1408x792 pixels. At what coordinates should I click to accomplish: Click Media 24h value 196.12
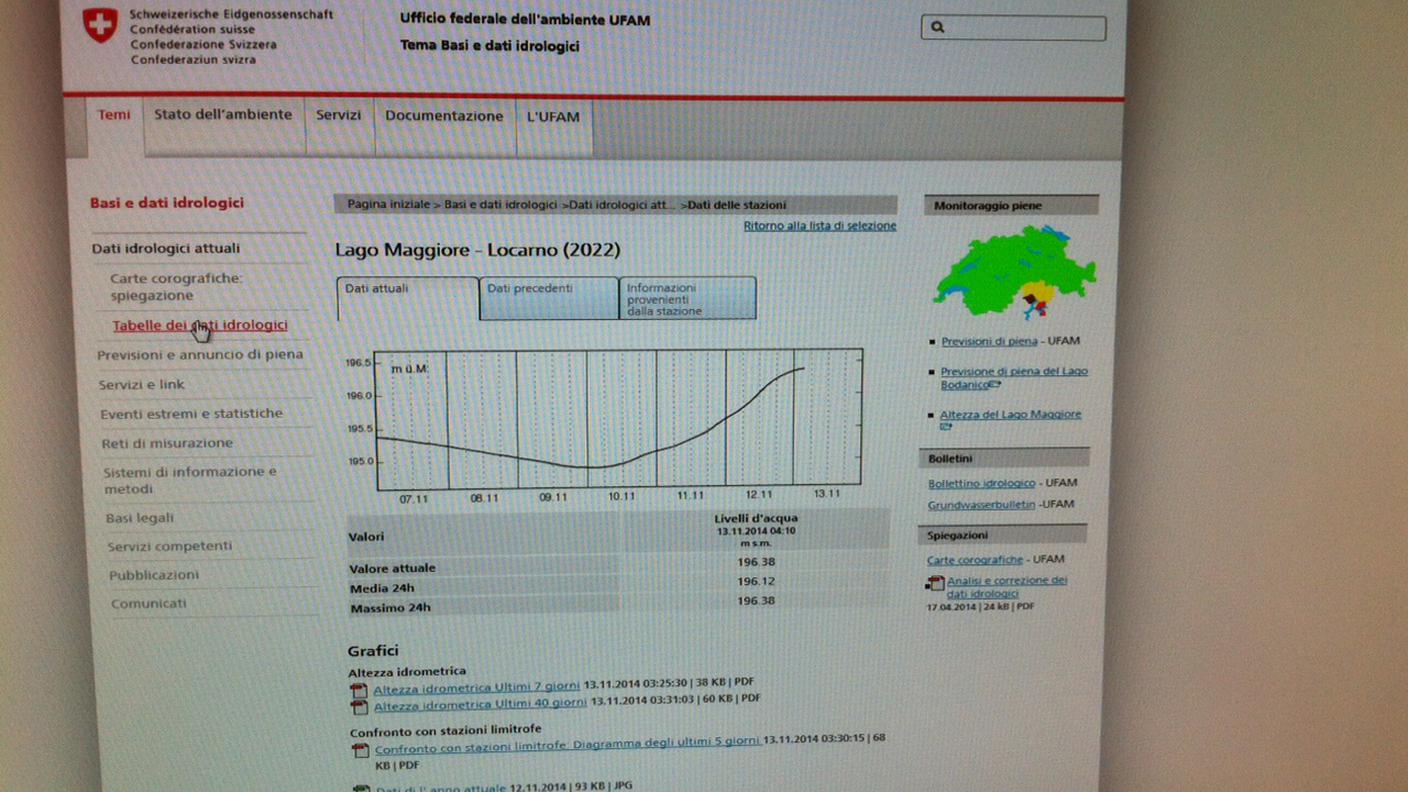756,582
